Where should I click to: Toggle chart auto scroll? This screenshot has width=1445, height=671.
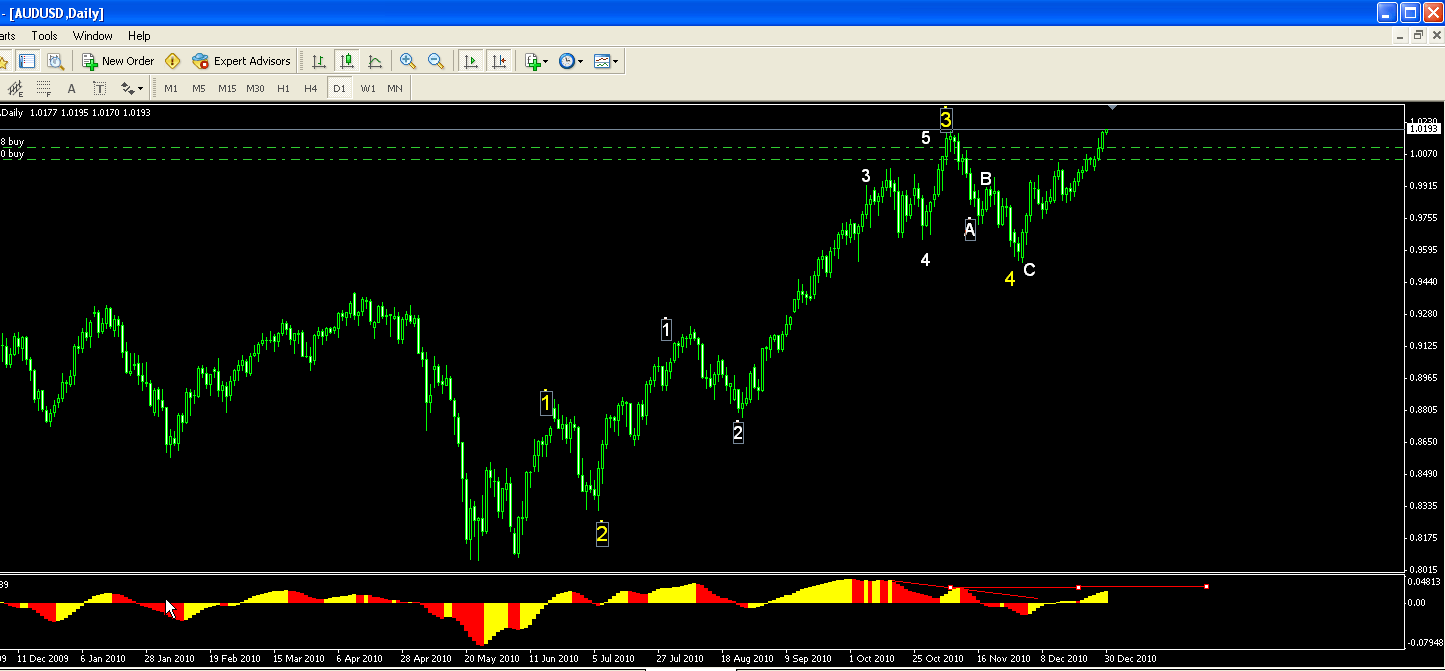(x=470, y=61)
